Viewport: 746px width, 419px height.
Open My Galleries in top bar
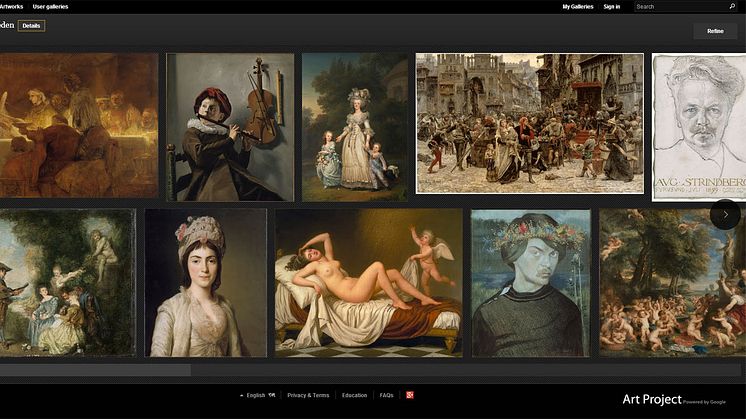578,7
